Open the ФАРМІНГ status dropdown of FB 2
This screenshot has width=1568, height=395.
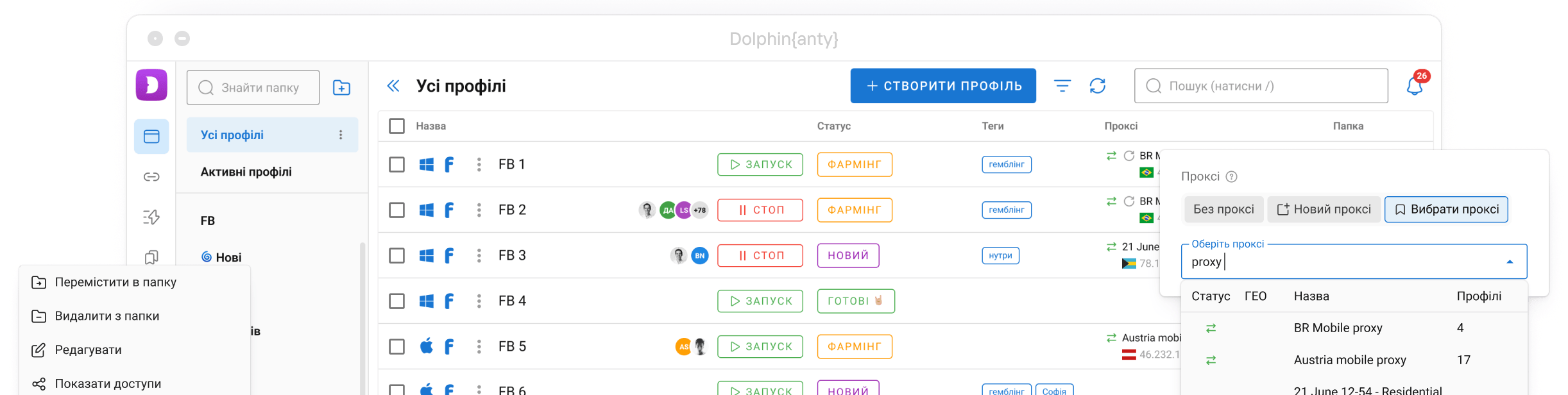pos(855,210)
